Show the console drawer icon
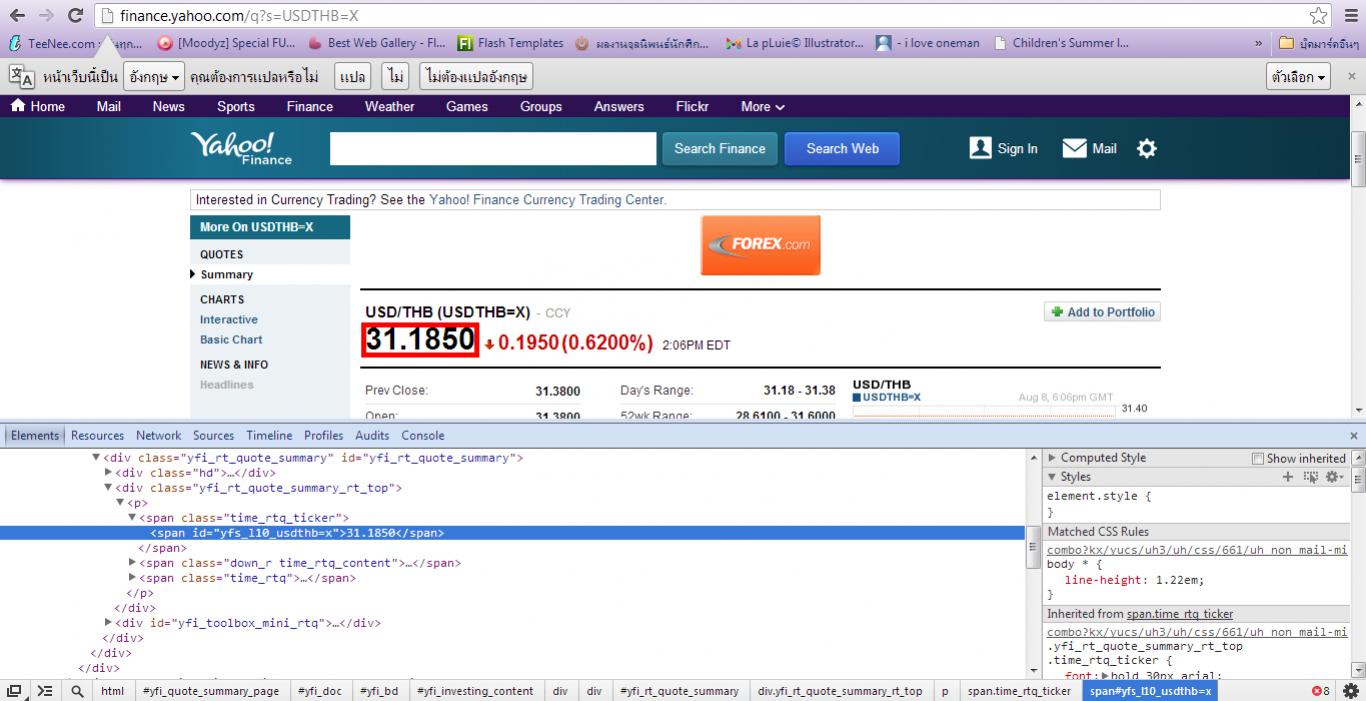 (x=45, y=691)
